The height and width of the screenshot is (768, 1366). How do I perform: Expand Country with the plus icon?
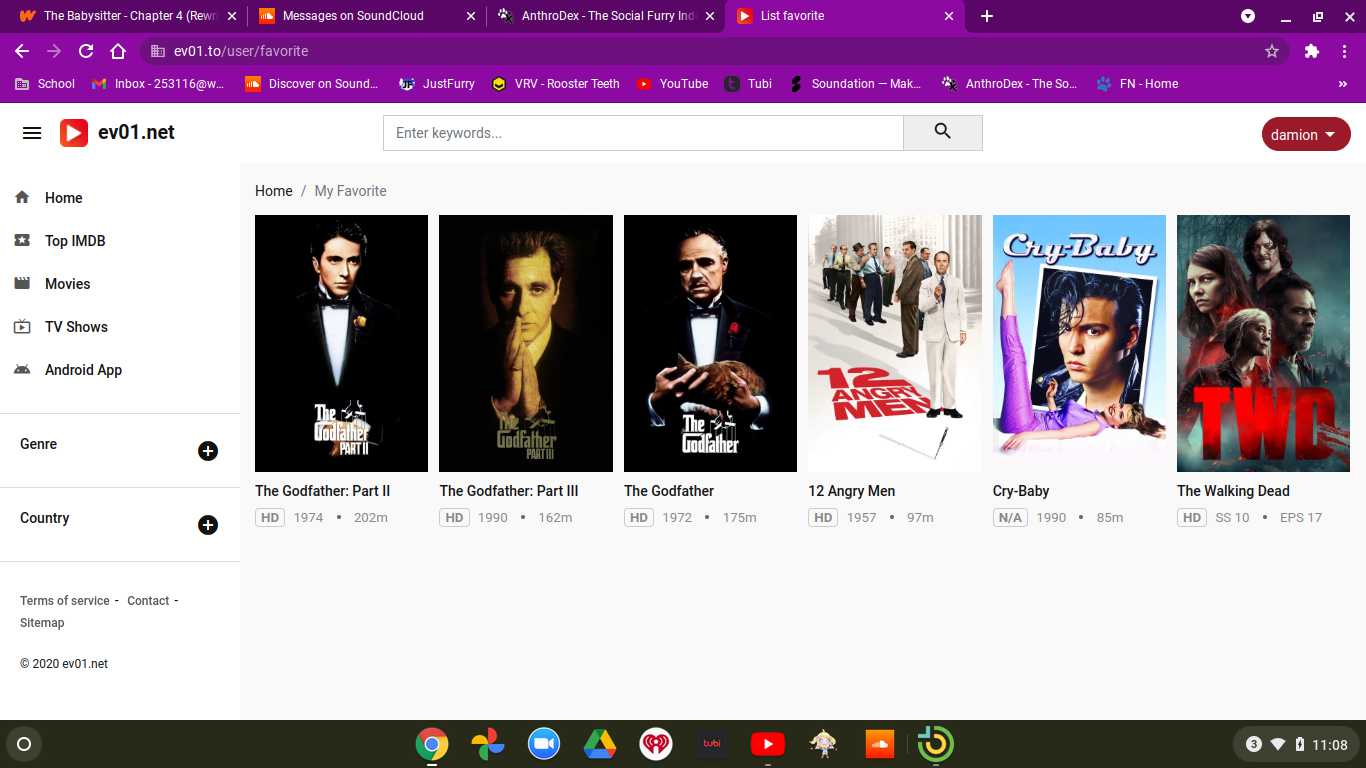point(208,525)
